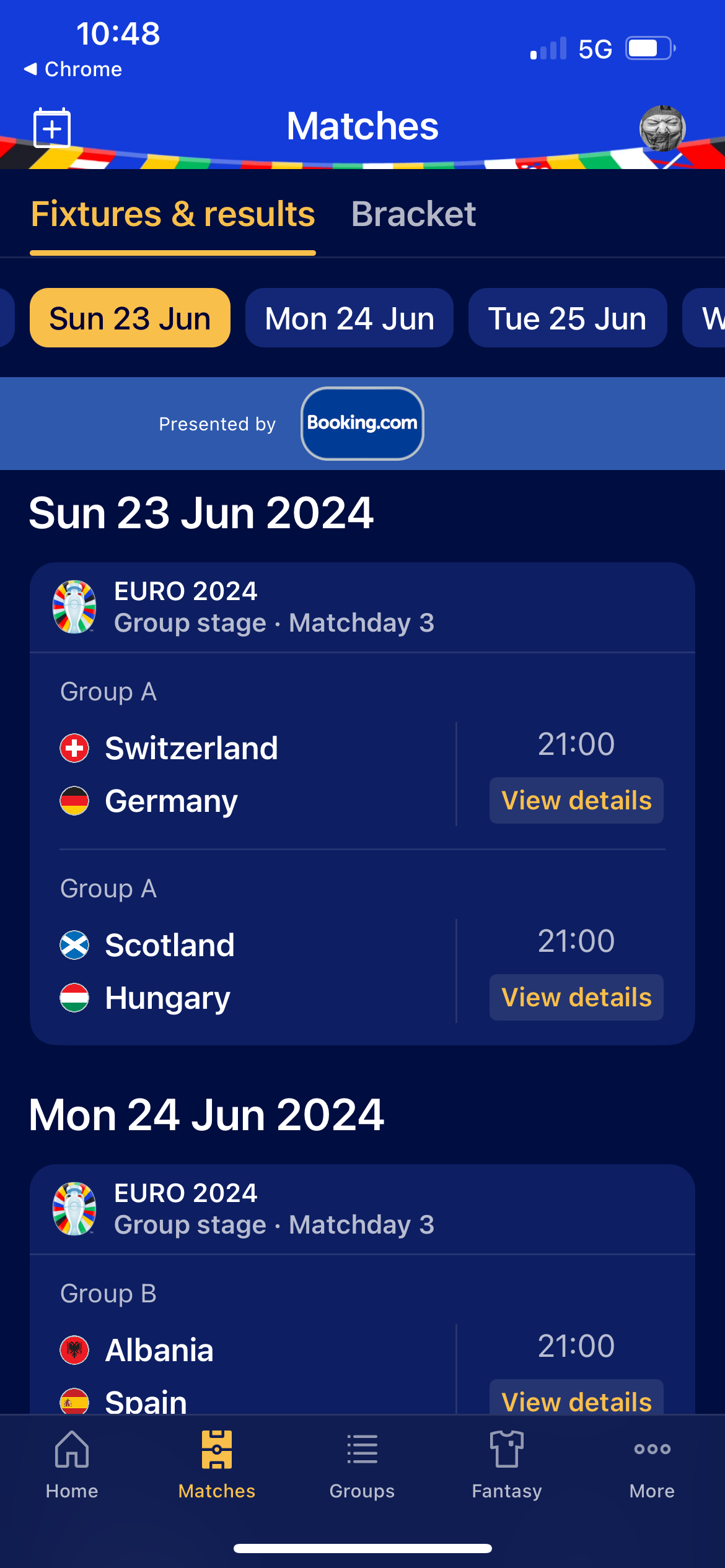Viewport: 725px width, 1568px height.
Task: Go back to Chrome app
Action: [73, 69]
